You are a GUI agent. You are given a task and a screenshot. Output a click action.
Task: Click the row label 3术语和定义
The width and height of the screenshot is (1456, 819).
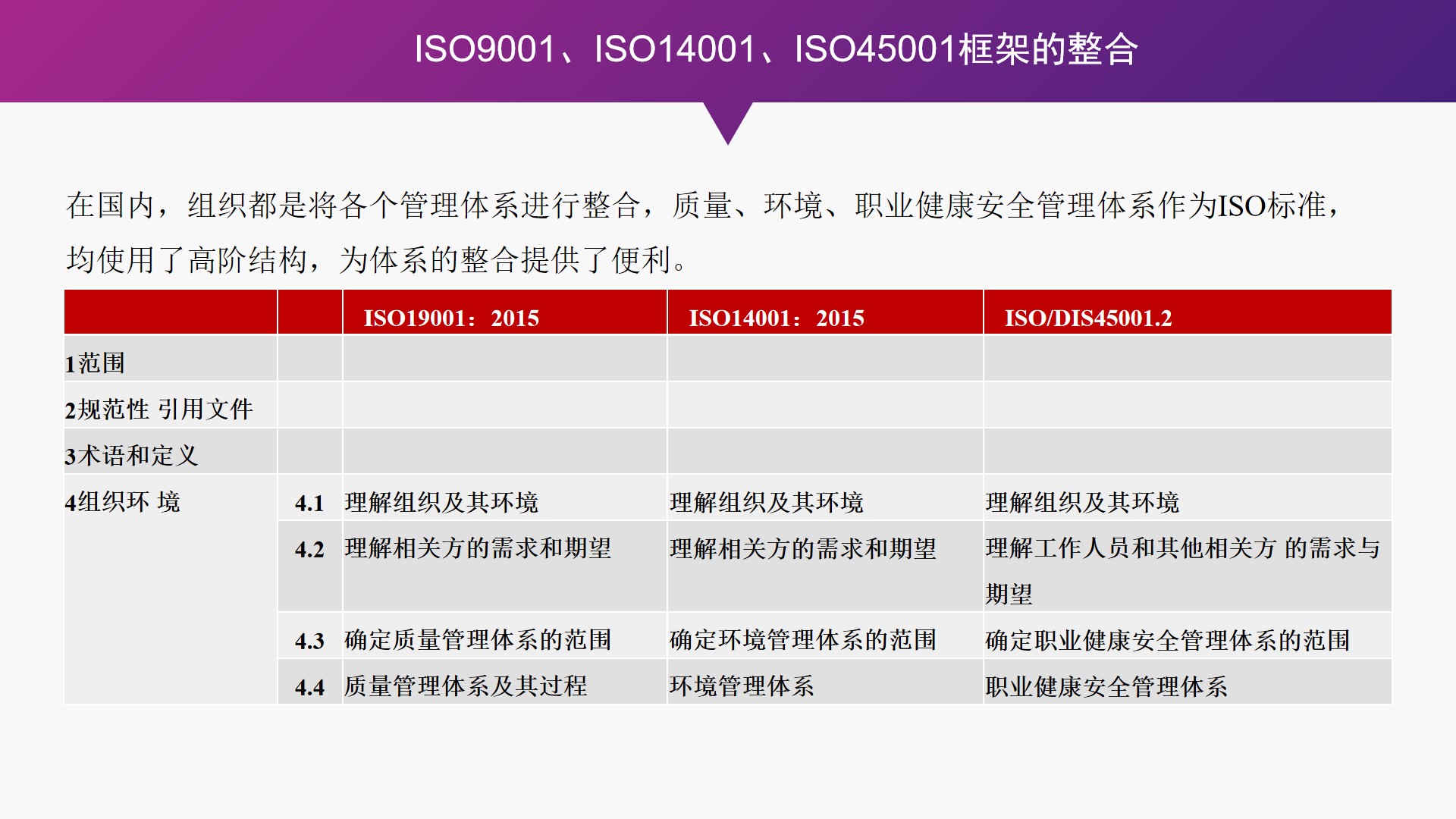(131, 456)
